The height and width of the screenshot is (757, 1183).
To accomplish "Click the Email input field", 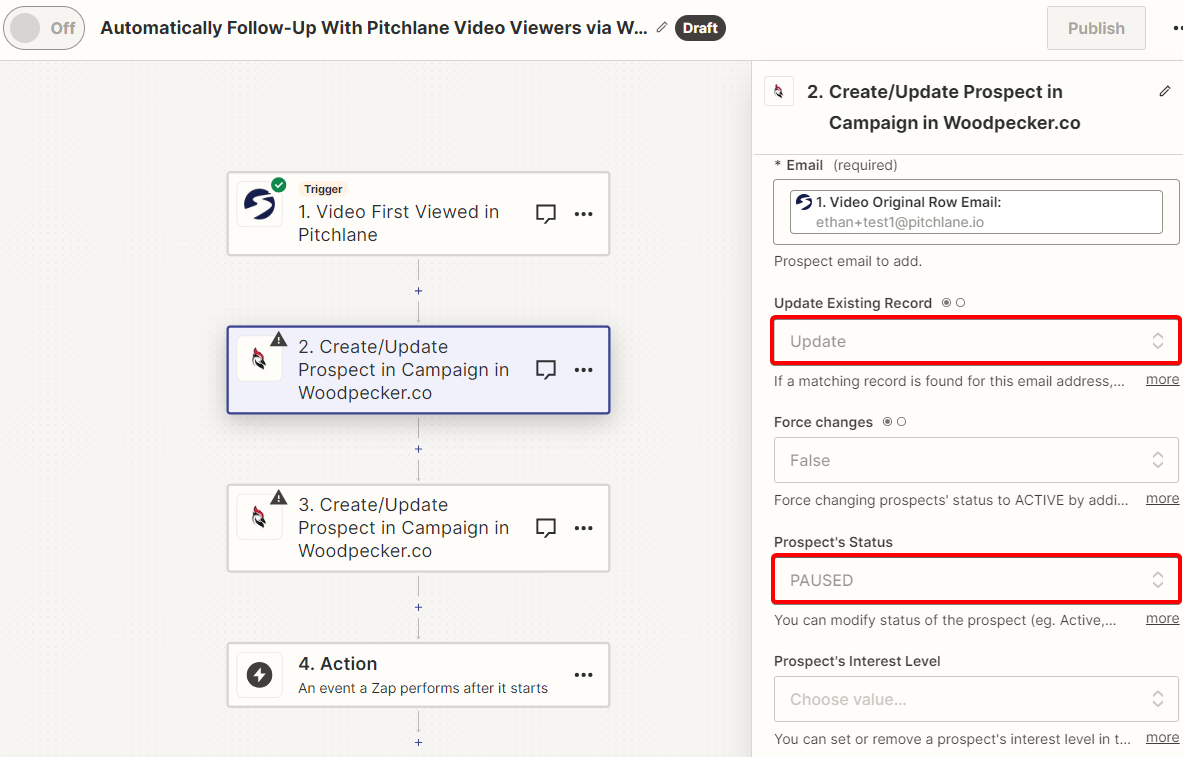I will click(x=976, y=212).
